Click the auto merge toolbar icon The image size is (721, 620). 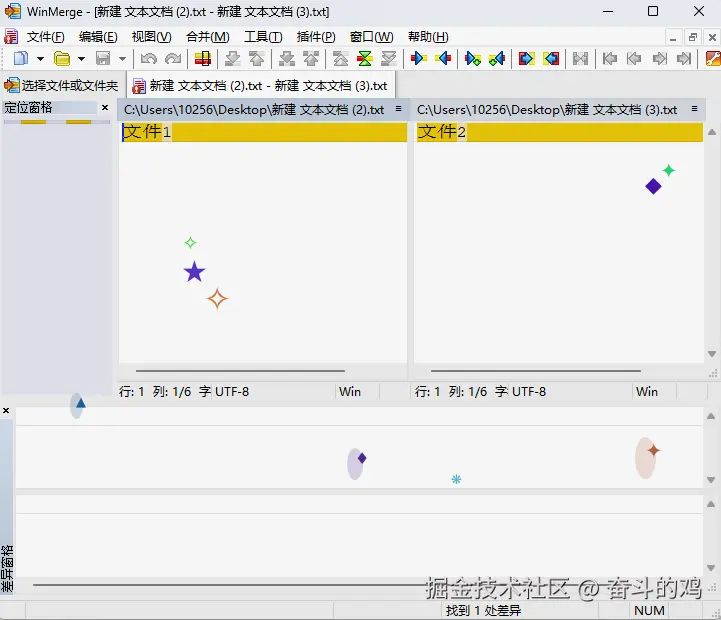[580, 58]
